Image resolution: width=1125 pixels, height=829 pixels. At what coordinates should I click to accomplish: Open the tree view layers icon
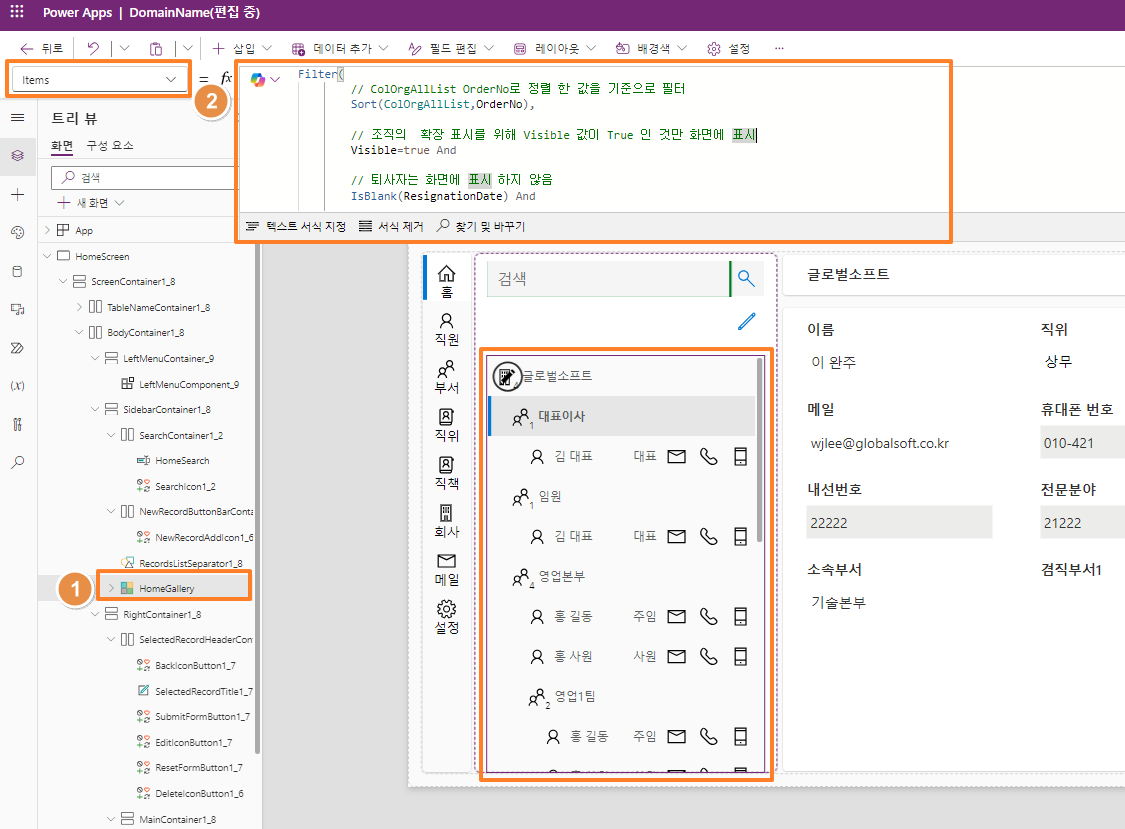18,156
